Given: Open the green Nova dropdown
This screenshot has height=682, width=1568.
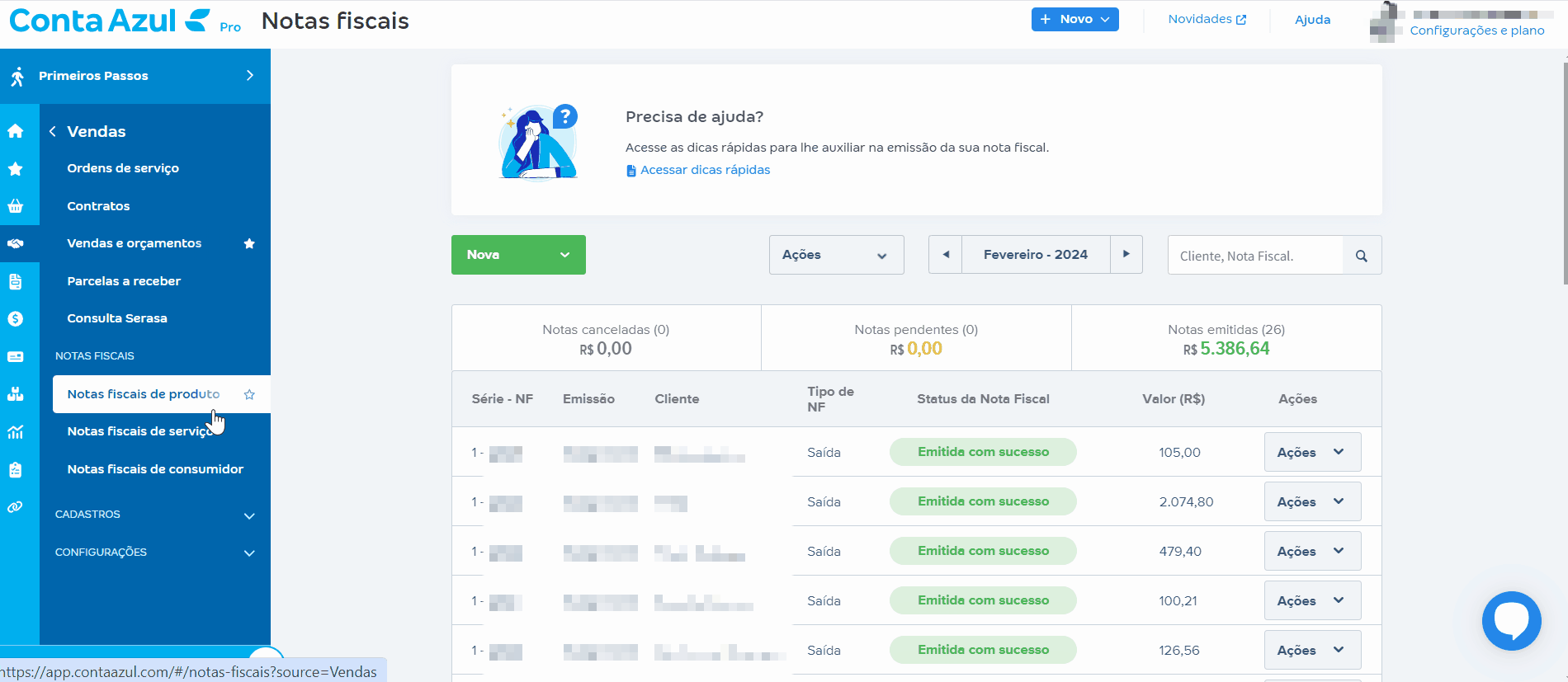Looking at the screenshot, I should [518, 255].
